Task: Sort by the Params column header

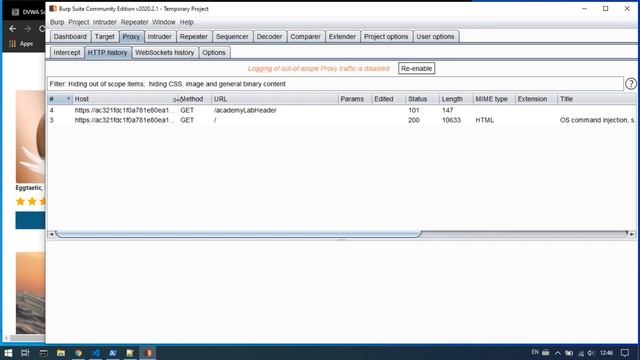Action: tap(355, 99)
